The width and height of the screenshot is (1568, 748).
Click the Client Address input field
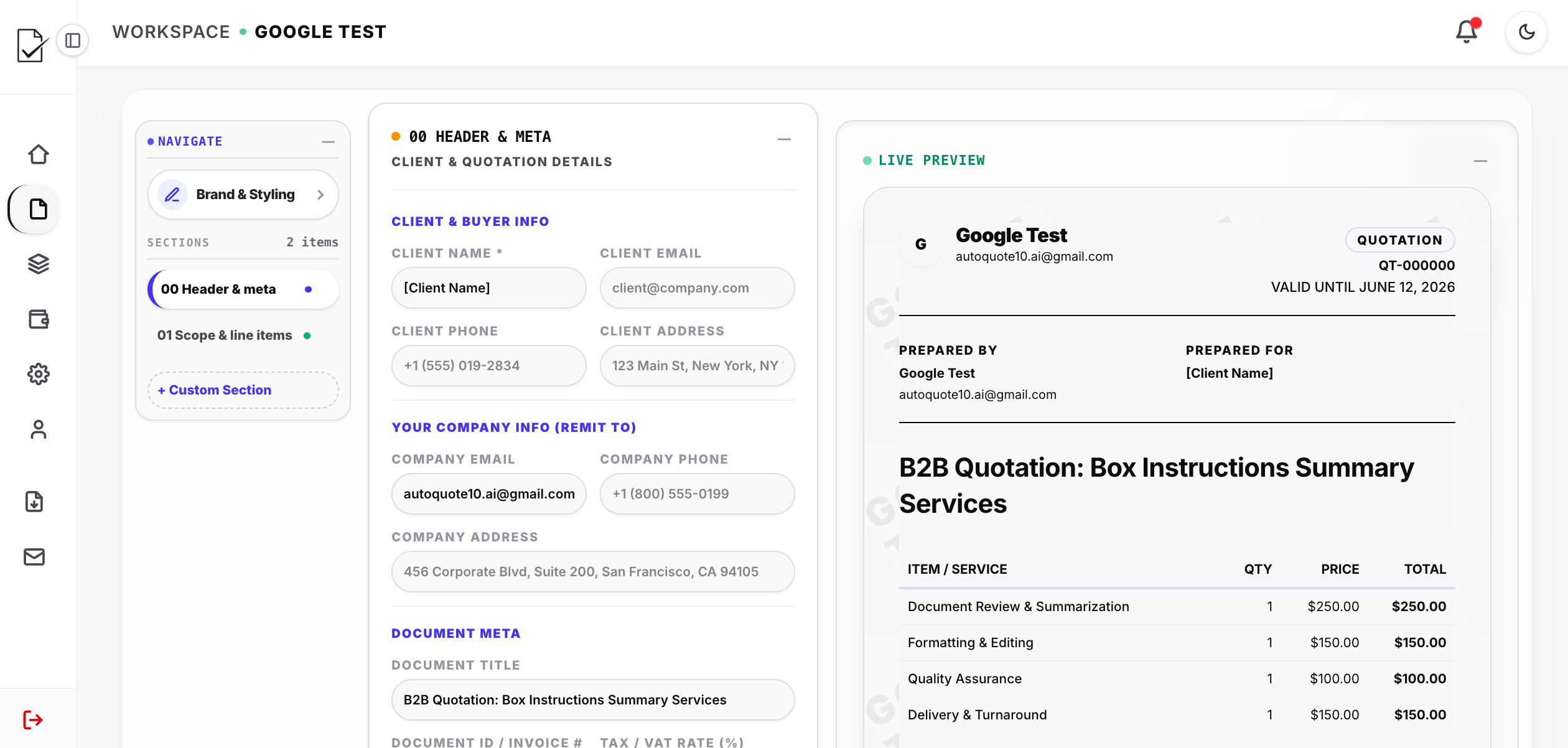[697, 366]
